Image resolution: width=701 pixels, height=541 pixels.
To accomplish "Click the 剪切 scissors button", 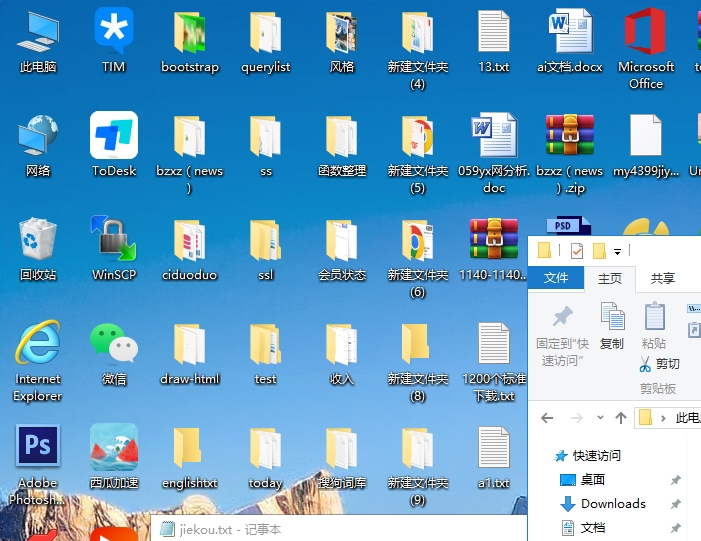I will click(x=659, y=364).
